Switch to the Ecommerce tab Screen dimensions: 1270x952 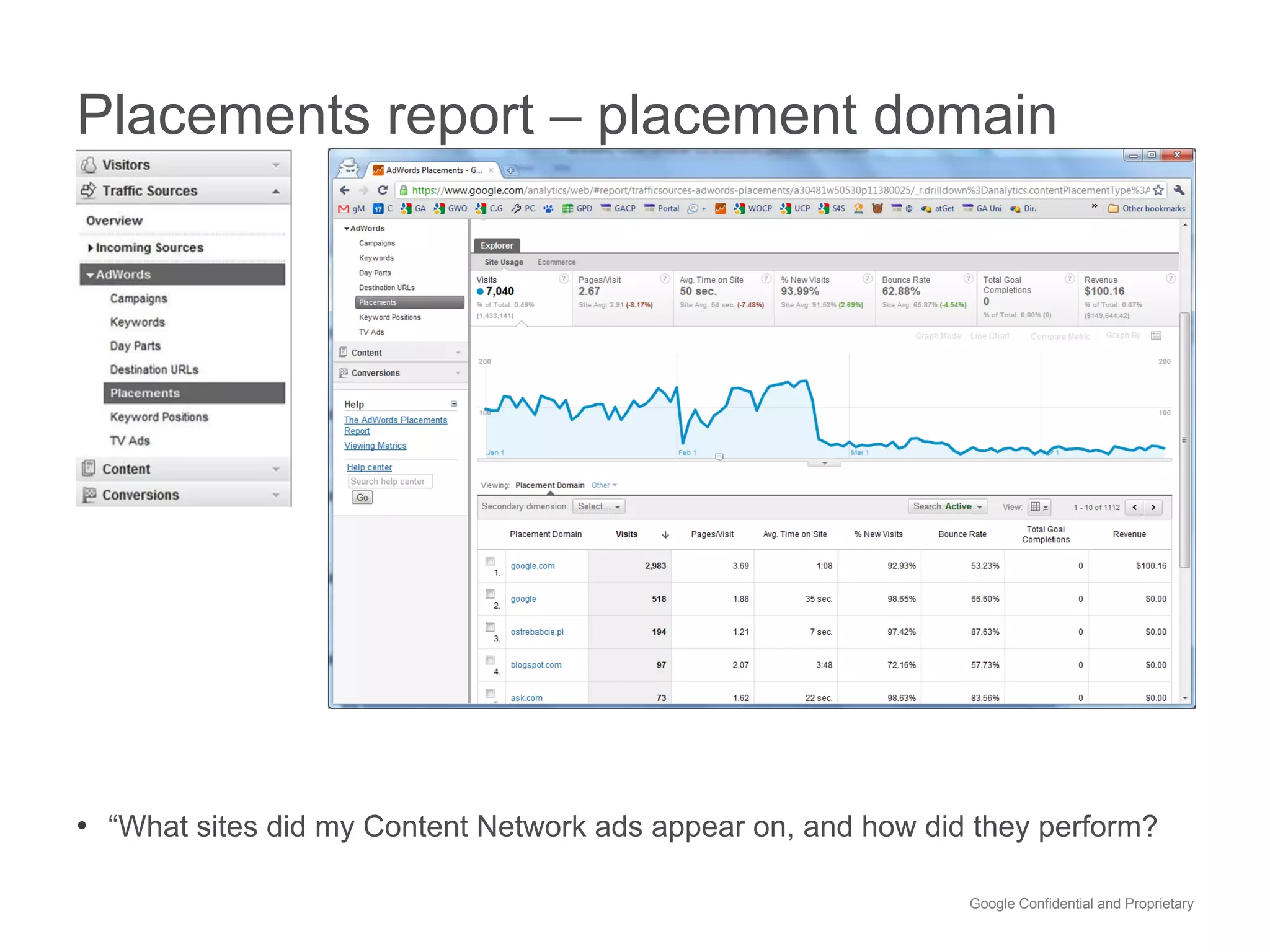[556, 262]
